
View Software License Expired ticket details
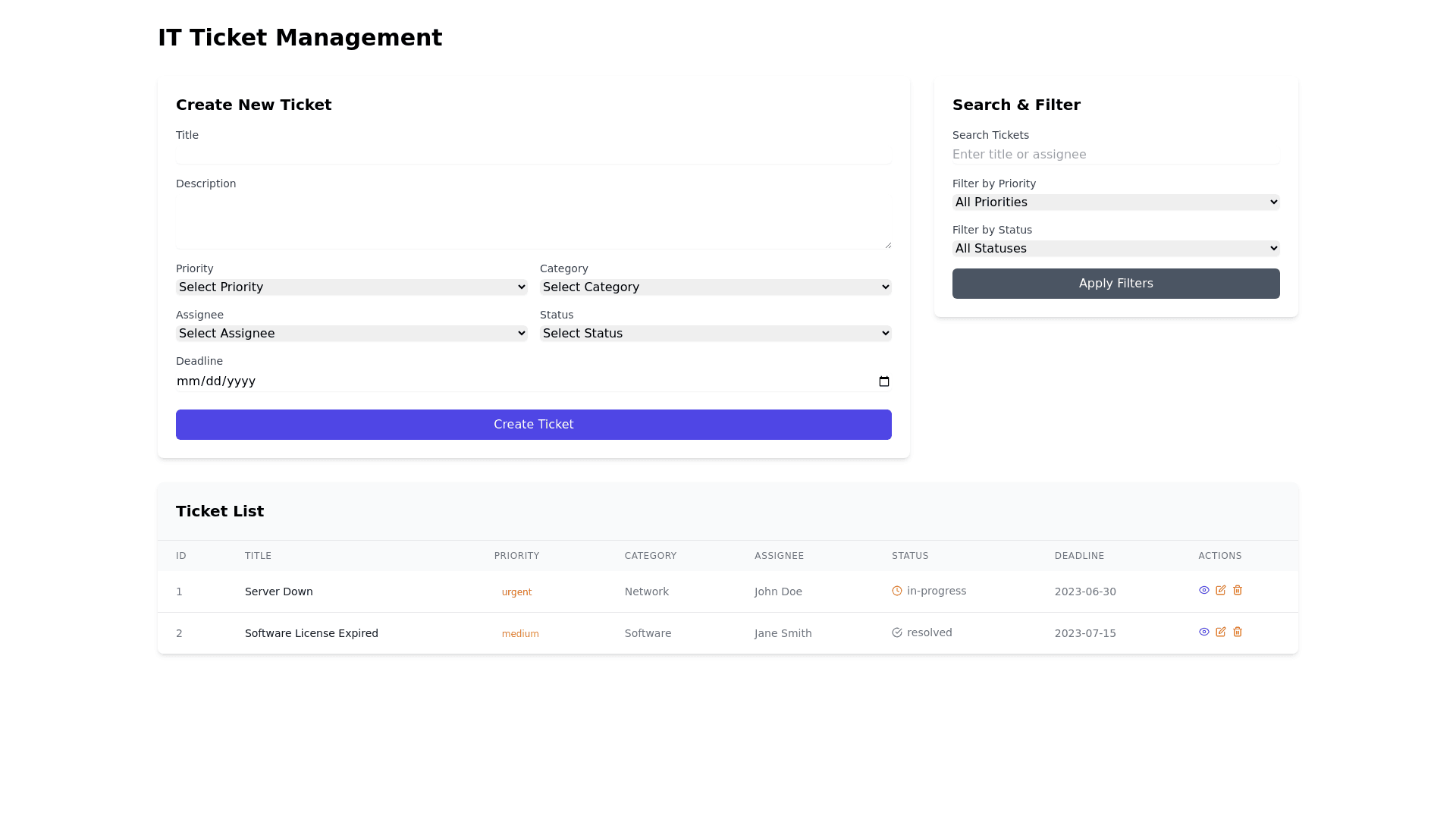click(x=1203, y=632)
